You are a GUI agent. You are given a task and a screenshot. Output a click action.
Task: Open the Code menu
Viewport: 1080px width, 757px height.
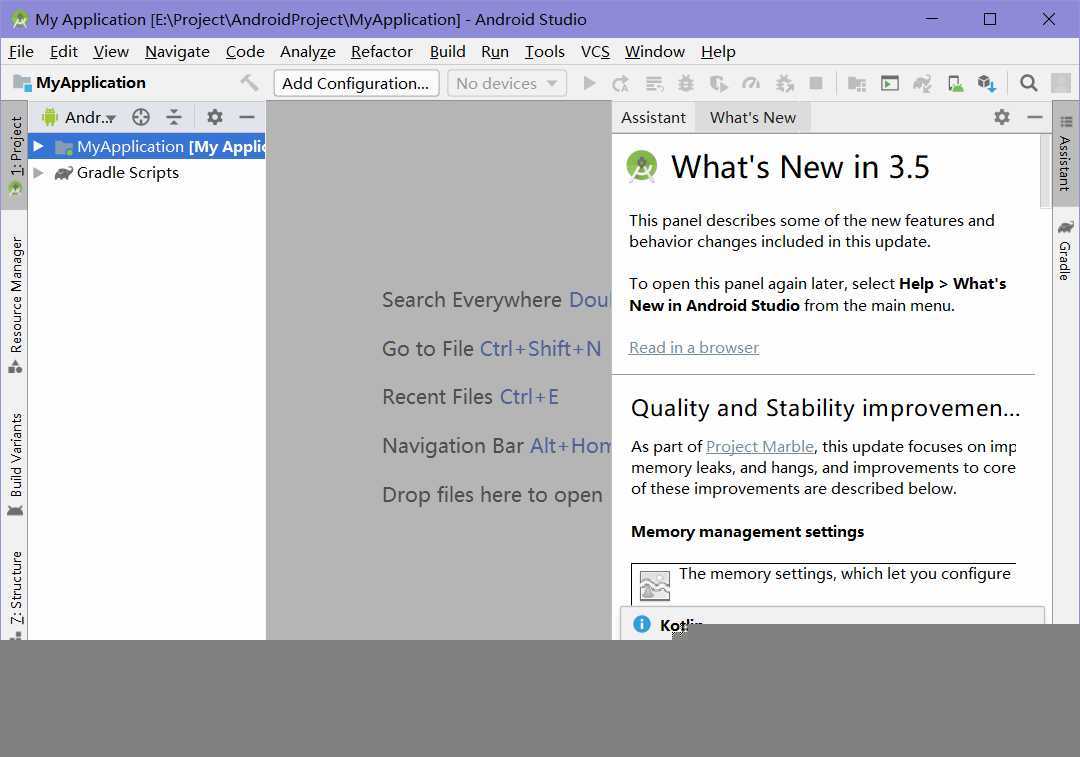coord(245,52)
